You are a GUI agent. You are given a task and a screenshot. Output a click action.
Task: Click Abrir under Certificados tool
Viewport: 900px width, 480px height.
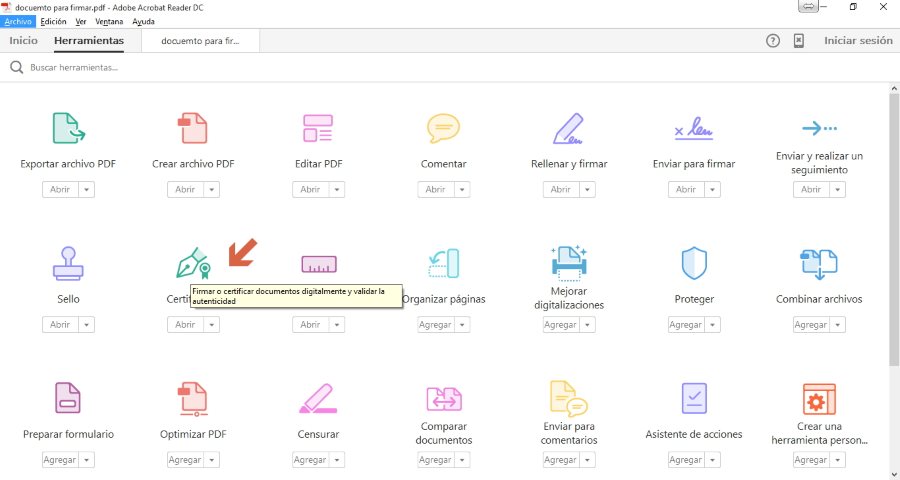pos(185,324)
